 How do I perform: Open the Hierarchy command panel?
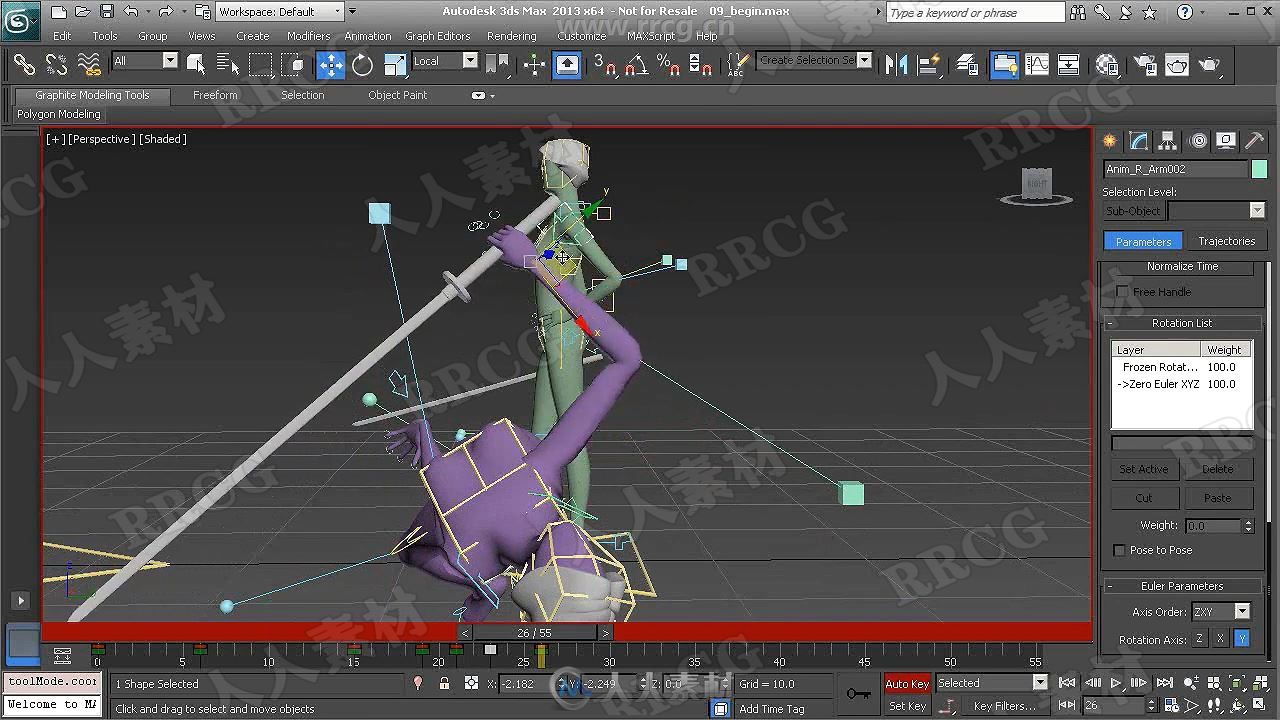[x=1168, y=140]
